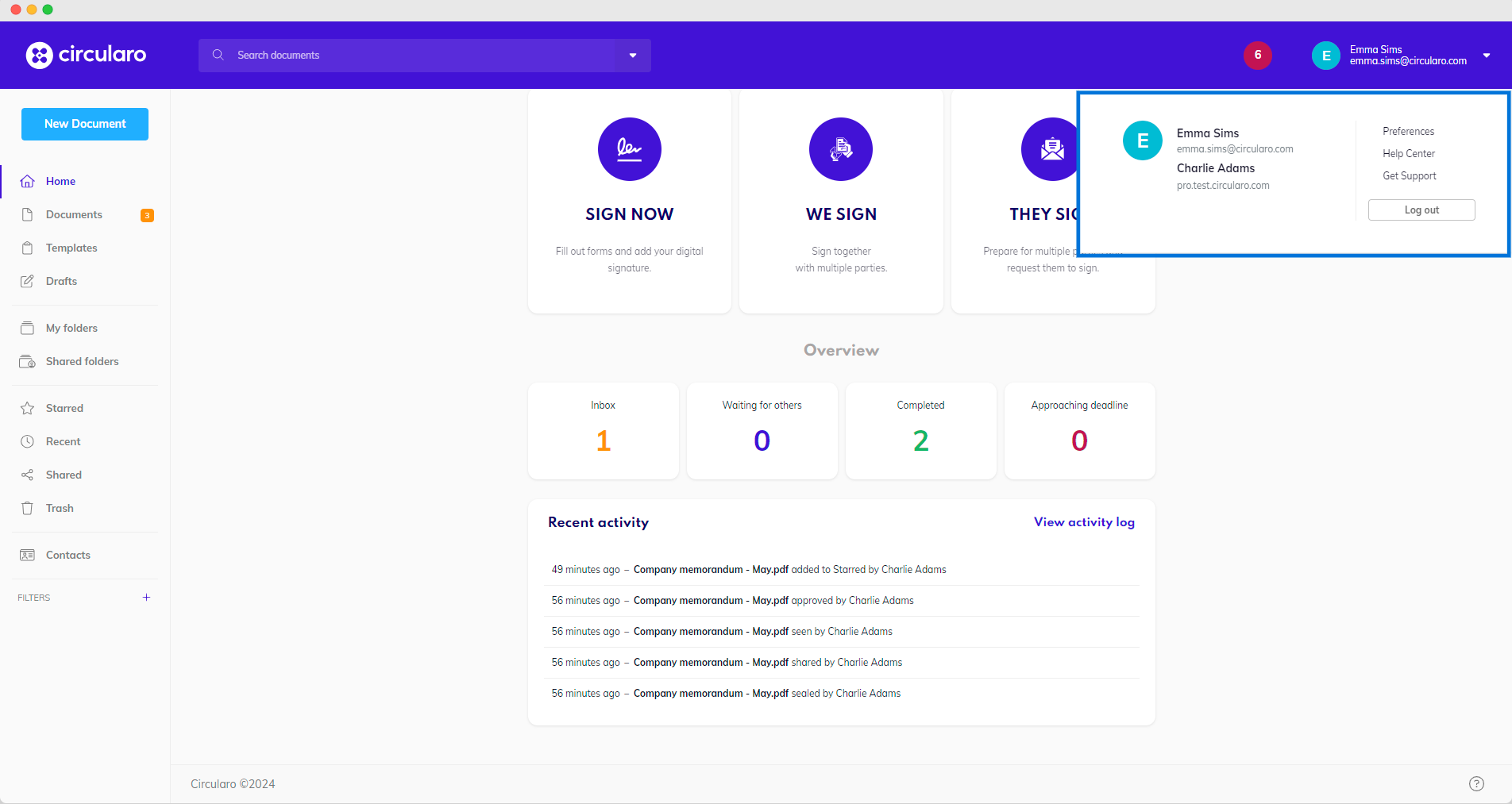Open the notifications badge showing 6
The width and height of the screenshot is (1512, 804).
[1257, 56]
